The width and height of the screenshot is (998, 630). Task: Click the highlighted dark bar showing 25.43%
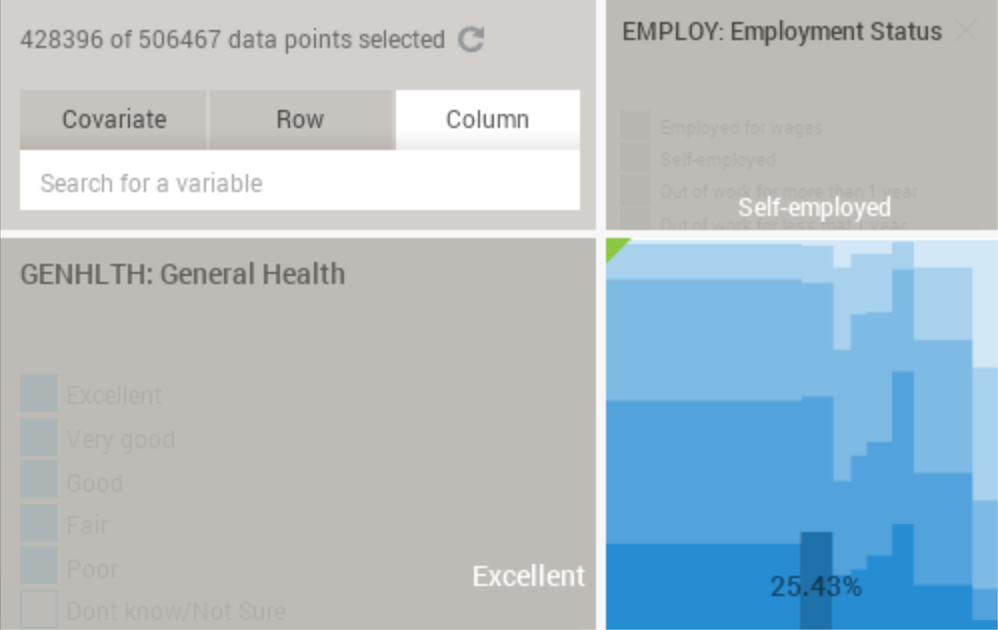816,580
